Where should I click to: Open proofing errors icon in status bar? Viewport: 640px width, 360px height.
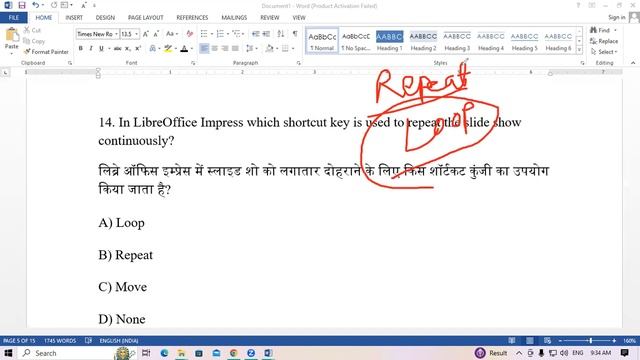tap(88, 340)
